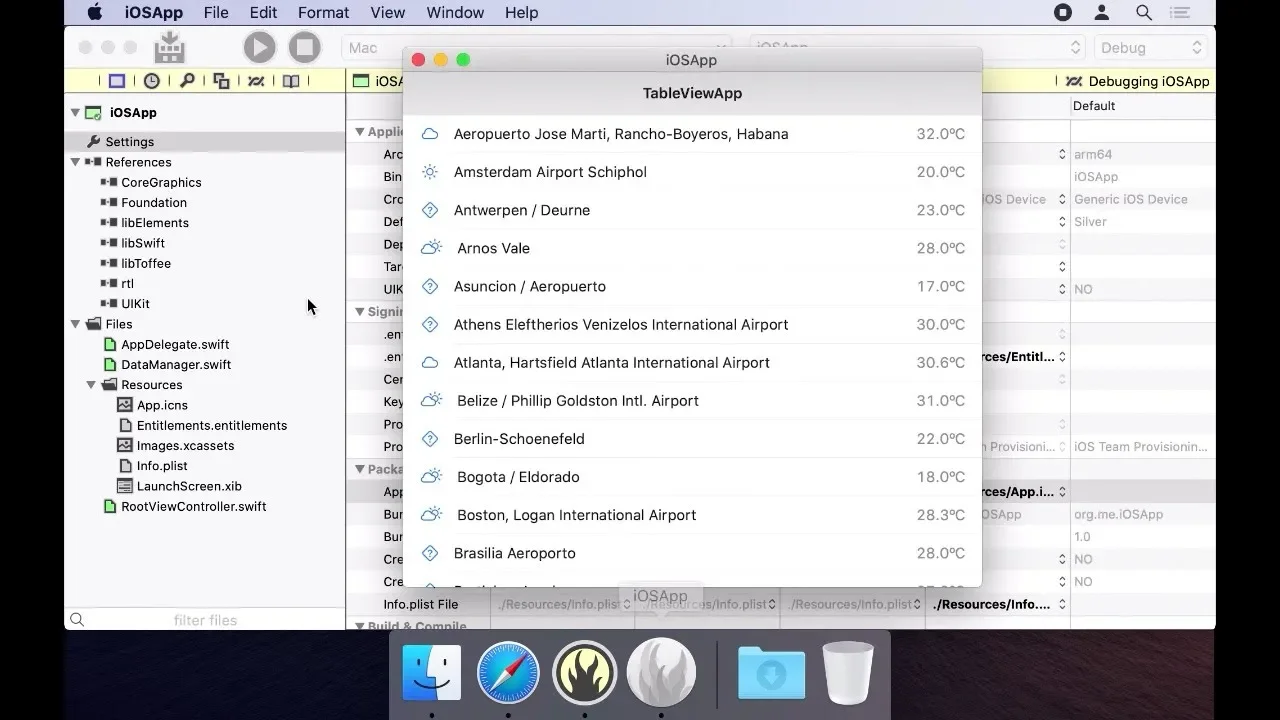Image resolution: width=1280 pixels, height=720 pixels.
Task: Open DataManager.swift file
Action: pyautogui.click(x=176, y=364)
